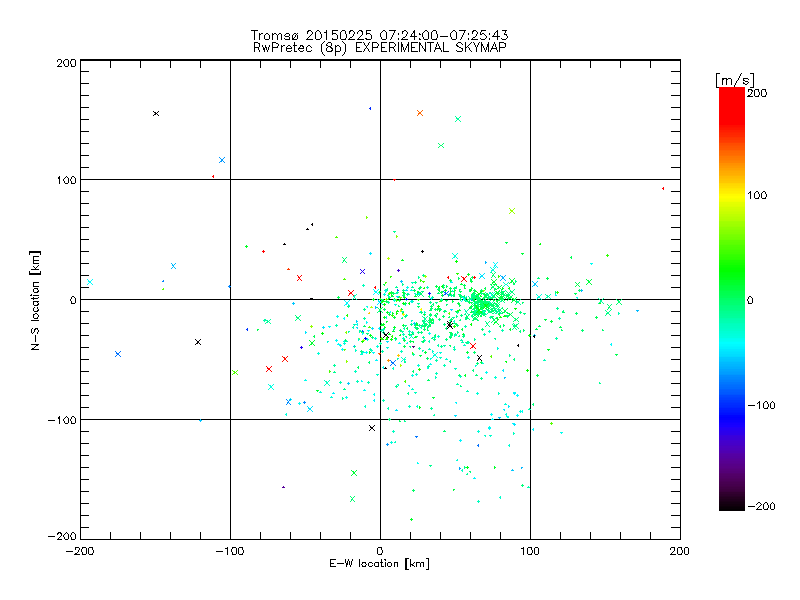Click the black x marker in the upper-left quadrant
Viewport: 800px width, 600px height.
(x=155, y=113)
